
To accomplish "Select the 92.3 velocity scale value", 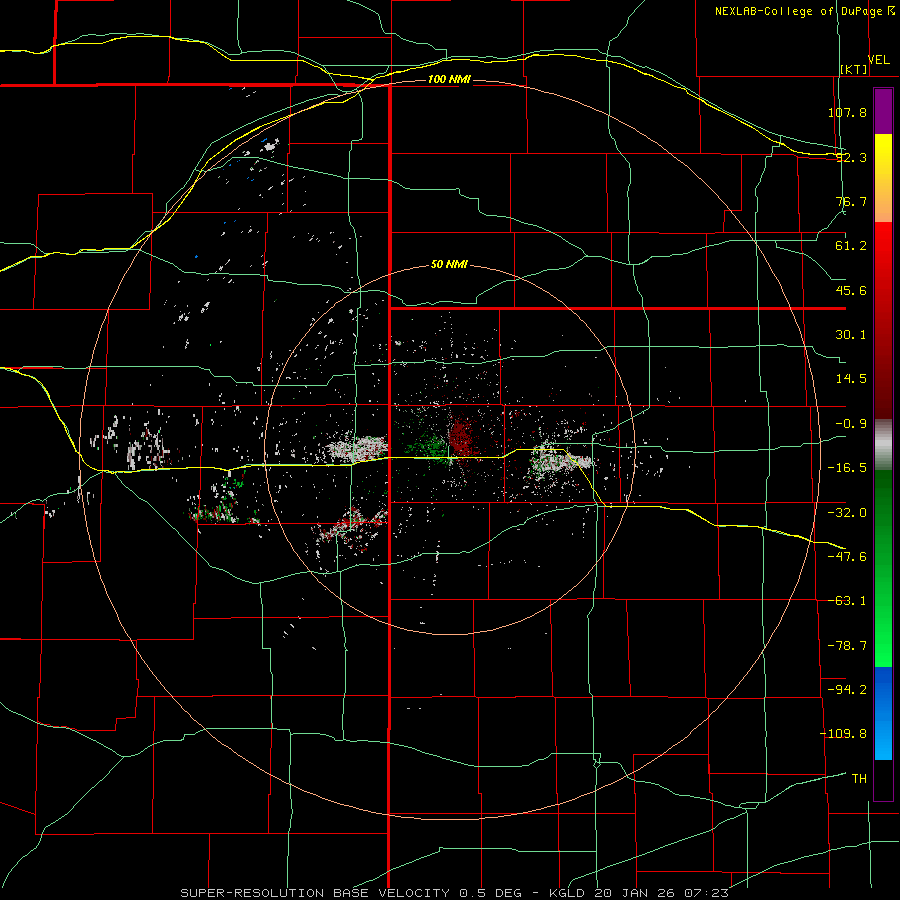I will pyautogui.click(x=851, y=157).
